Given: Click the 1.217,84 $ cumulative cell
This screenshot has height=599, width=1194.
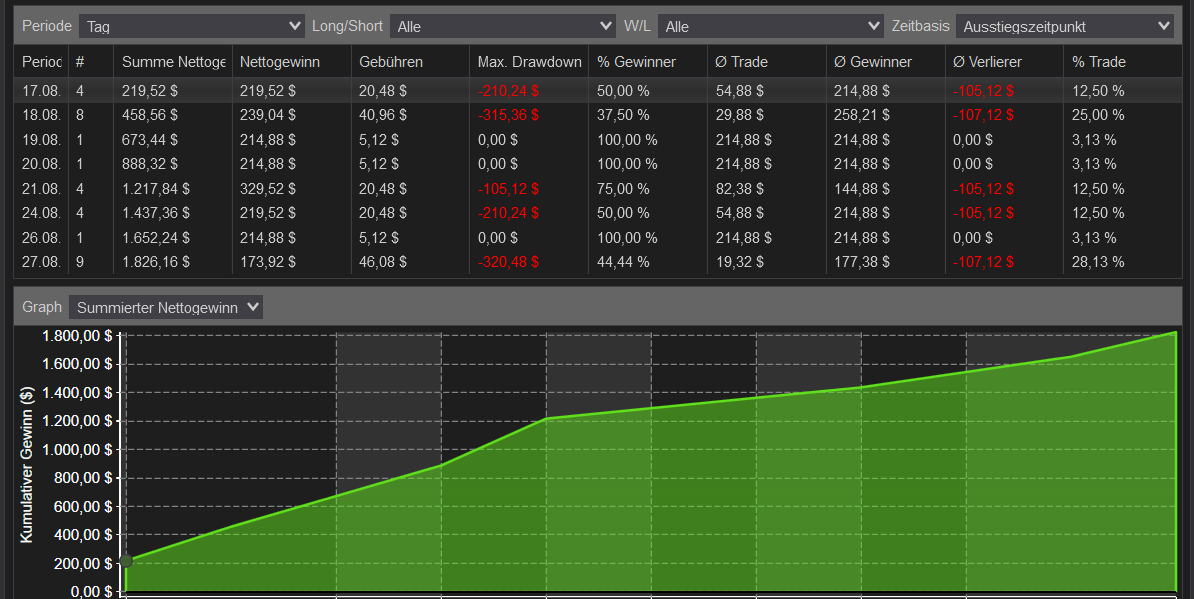Looking at the screenshot, I should pyautogui.click(x=156, y=189).
